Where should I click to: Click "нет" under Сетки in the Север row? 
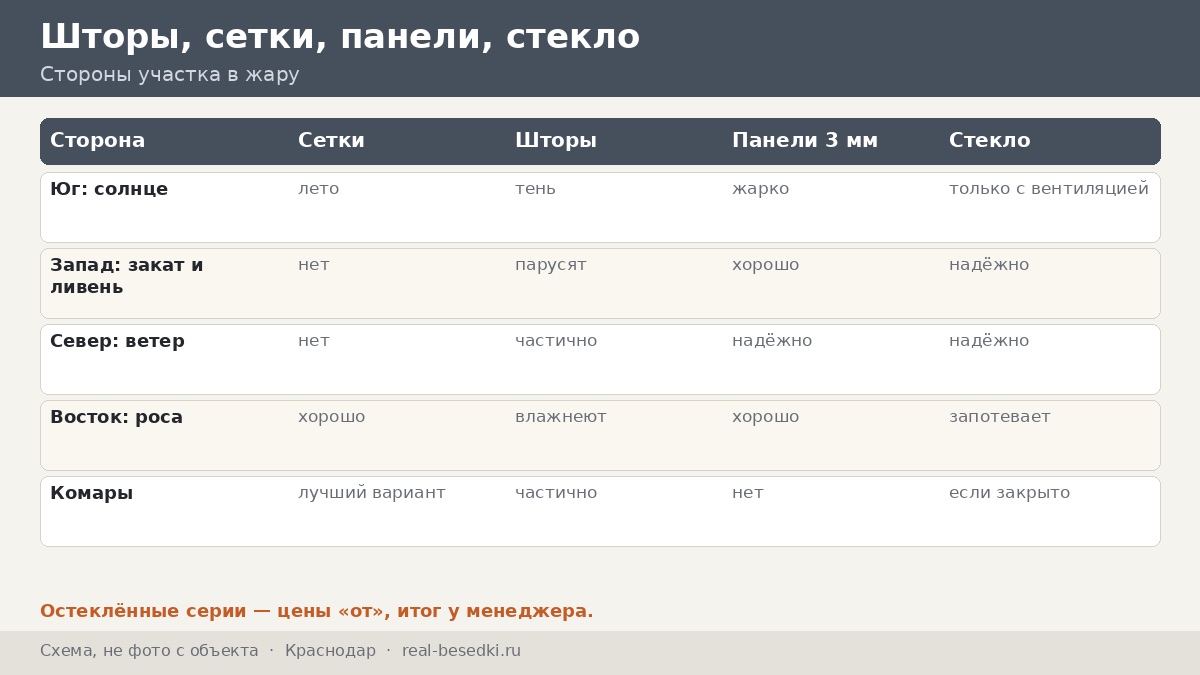pyautogui.click(x=314, y=341)
